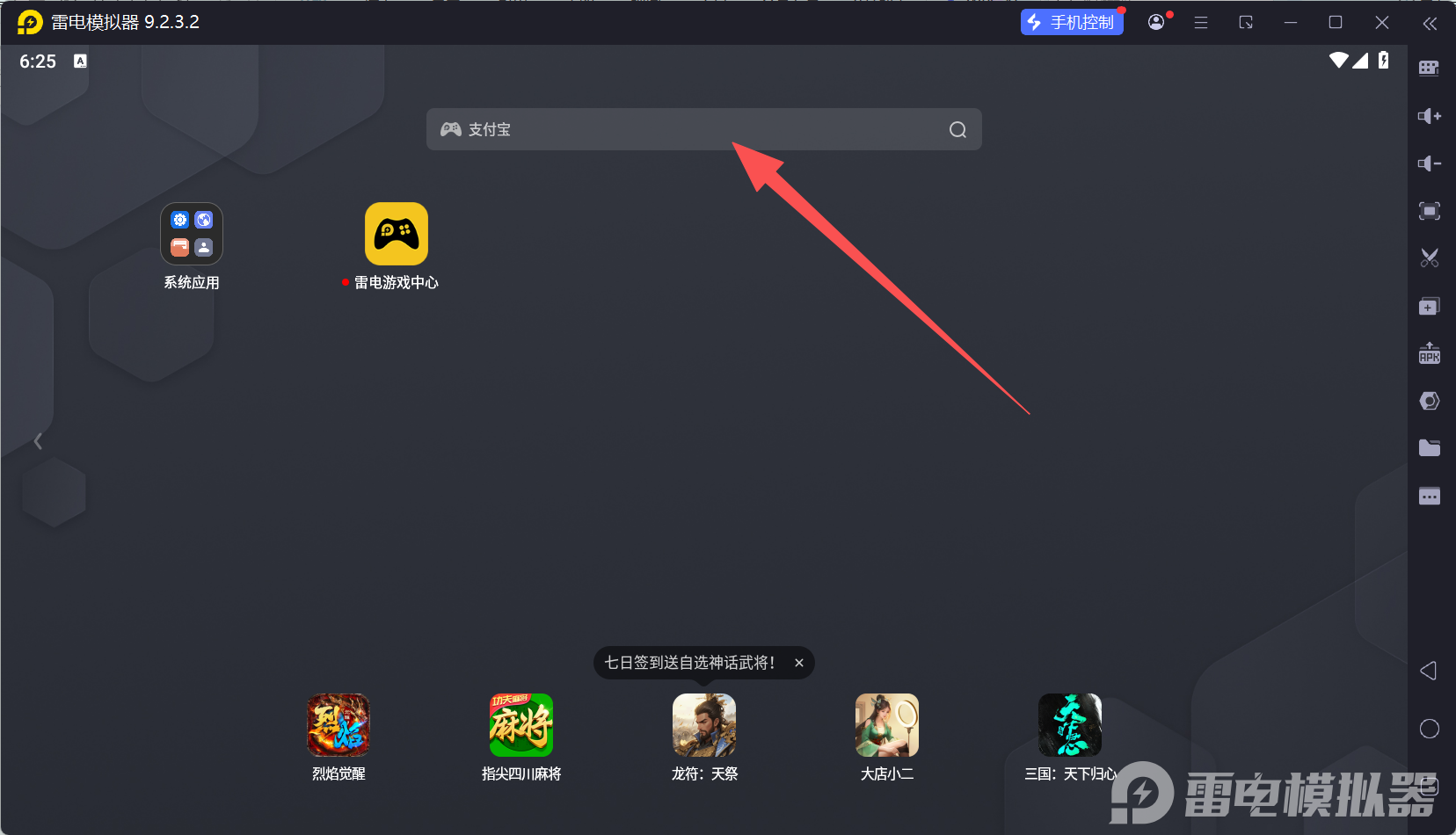The height and width of the screenshot is (835, 1456).
Task: Install an APK using the APK icon
Action: [x=1429, y=353]
